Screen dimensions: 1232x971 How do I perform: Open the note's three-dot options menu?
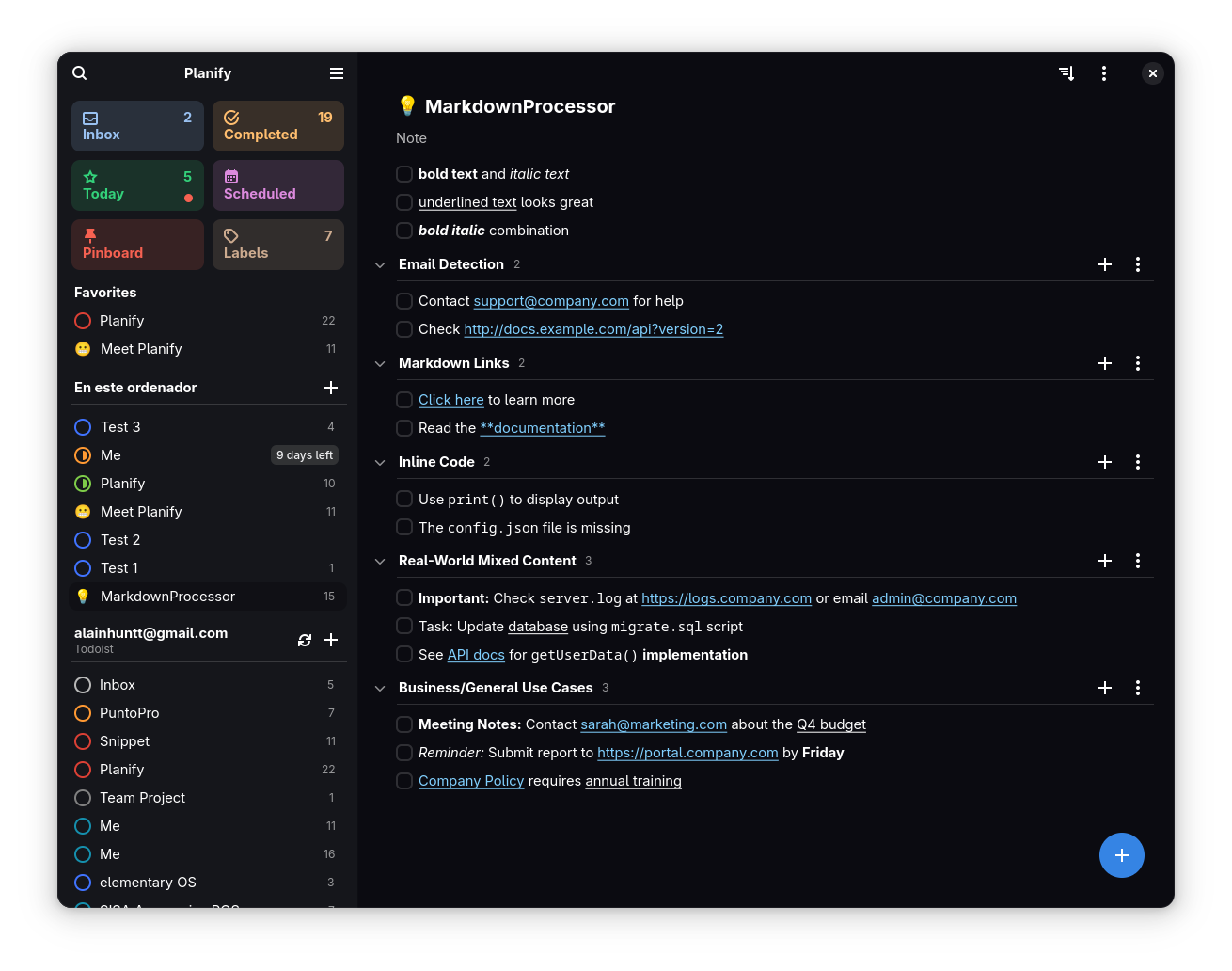(x=1104, y=72)
